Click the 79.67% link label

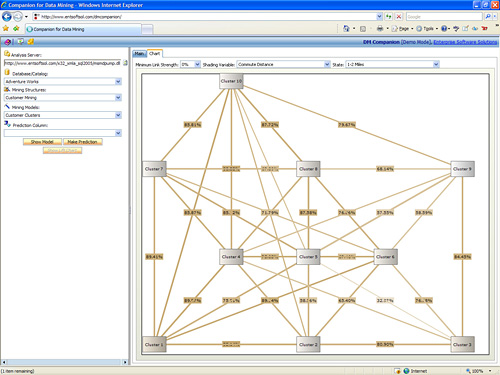tap(347, 125)
